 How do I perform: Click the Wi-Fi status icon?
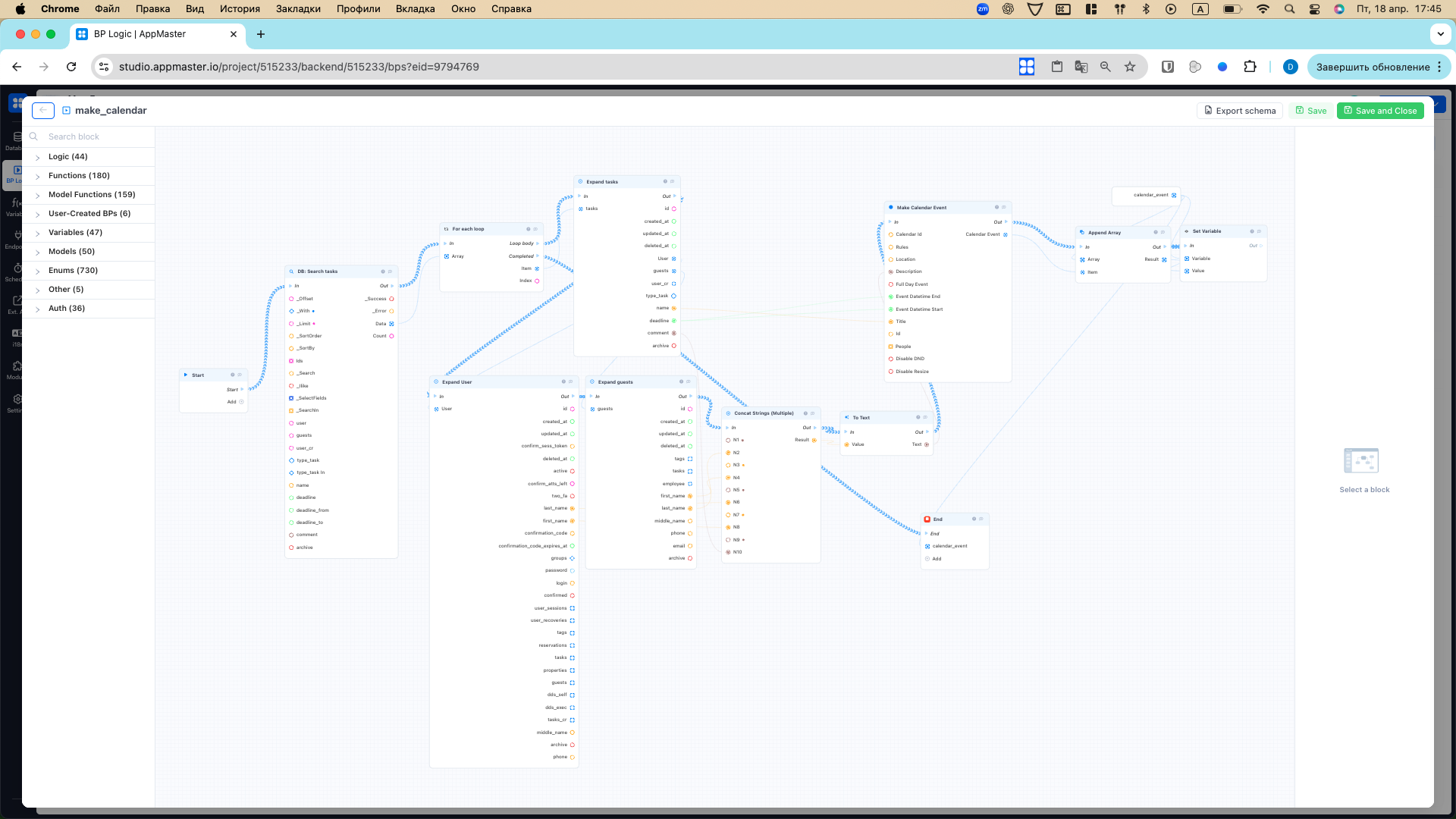[x=1263, y=9]
